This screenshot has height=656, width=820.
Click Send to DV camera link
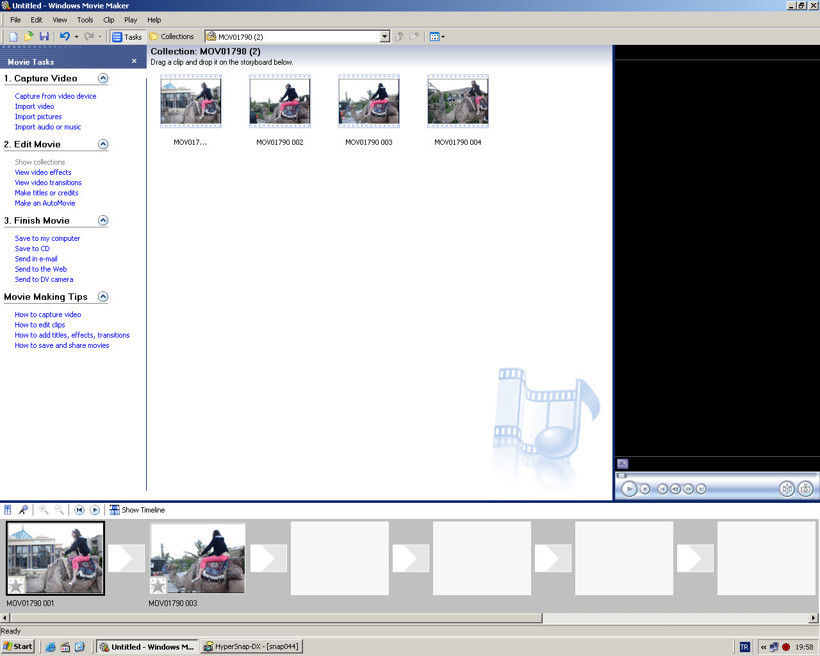[x=44, y=279]
